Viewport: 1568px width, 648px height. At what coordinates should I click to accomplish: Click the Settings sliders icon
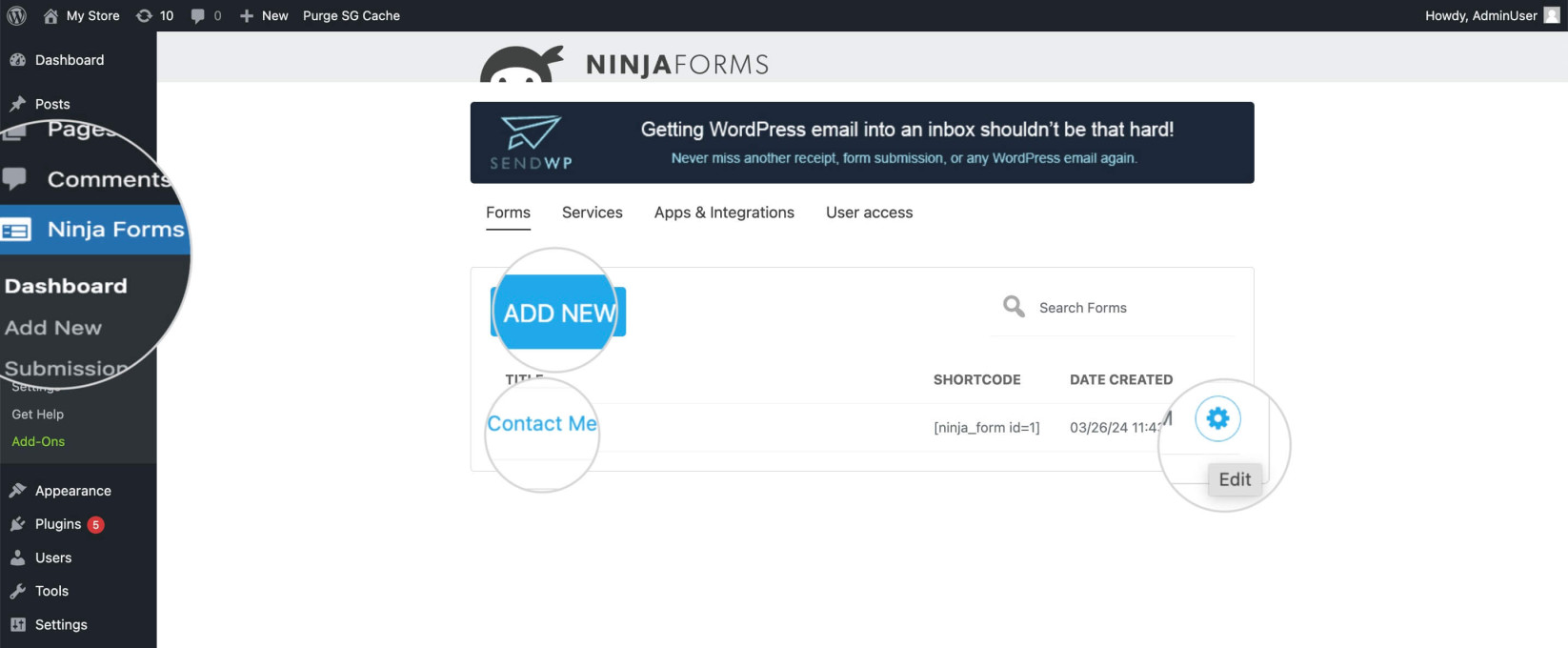point(17,625)
